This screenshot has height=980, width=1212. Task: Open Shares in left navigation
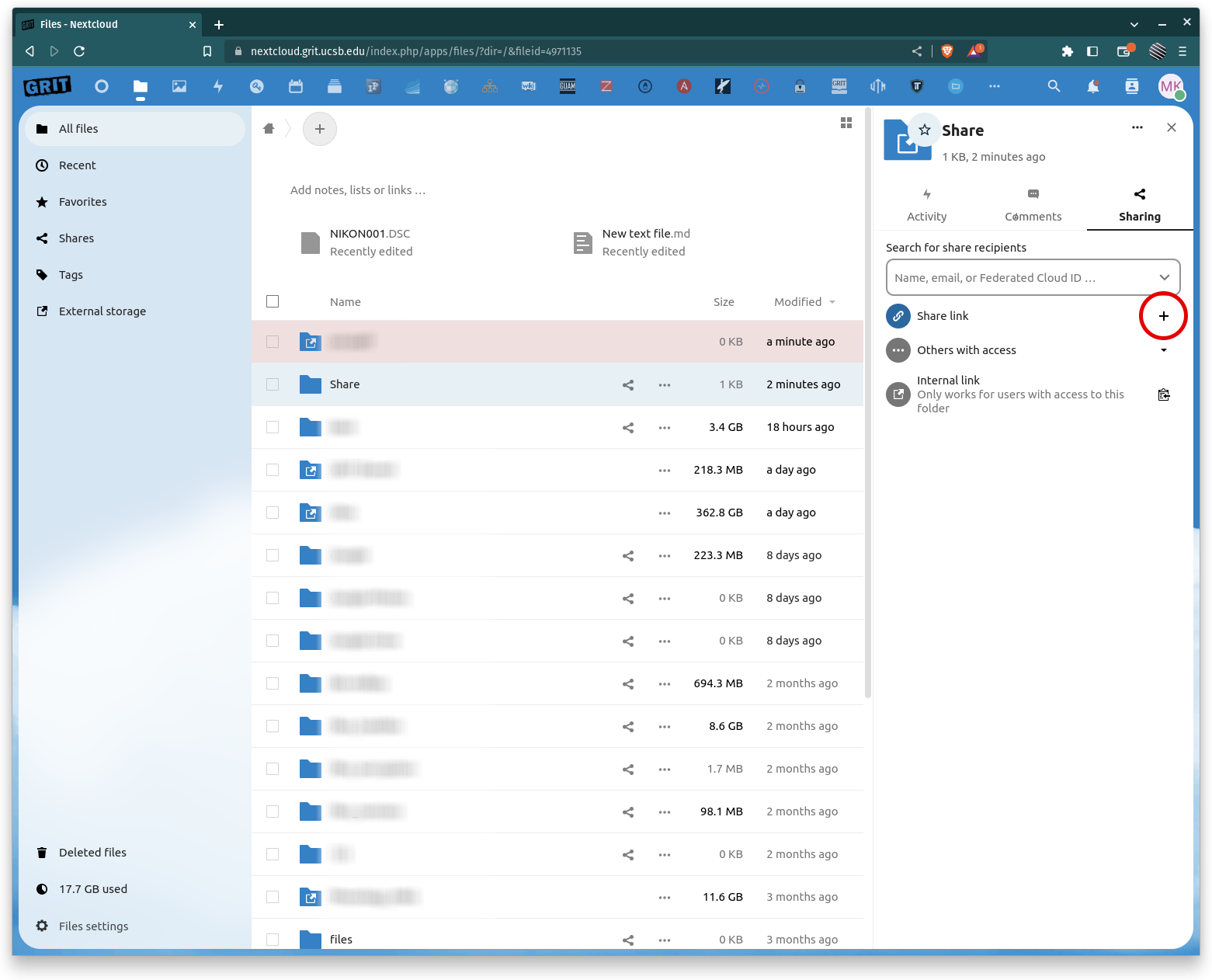(135, 238)
